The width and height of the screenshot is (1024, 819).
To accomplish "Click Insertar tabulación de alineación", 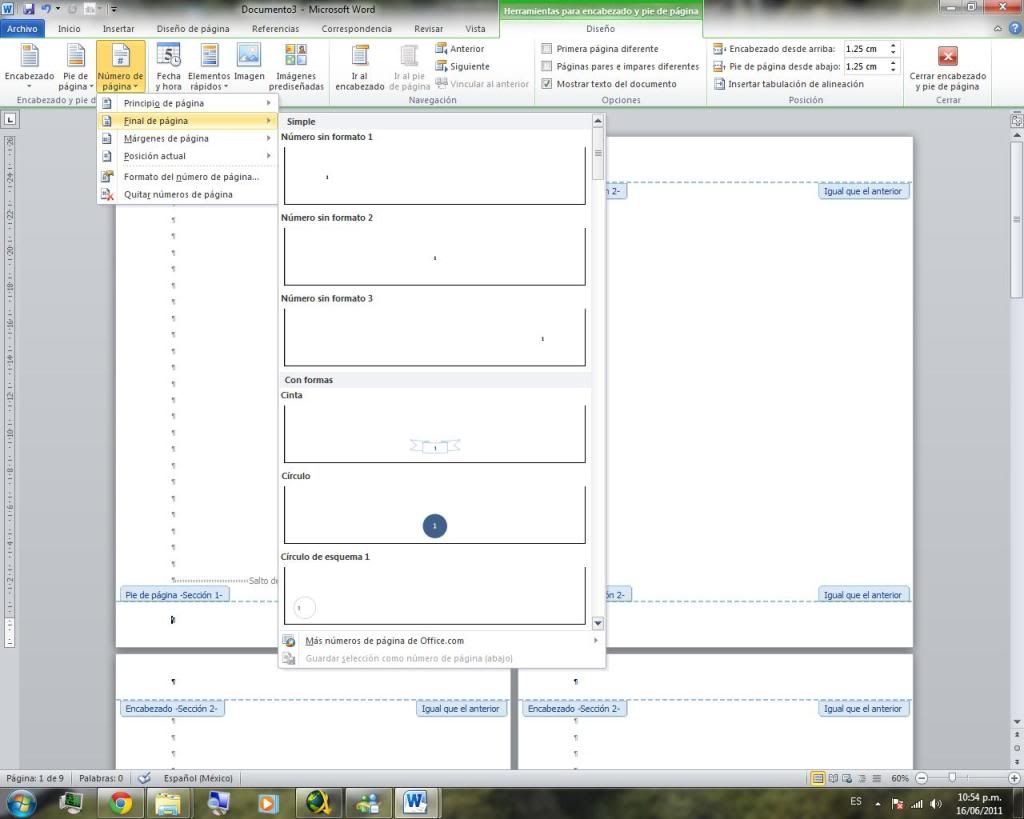I will pyautogui.click(x=789, y=84).
